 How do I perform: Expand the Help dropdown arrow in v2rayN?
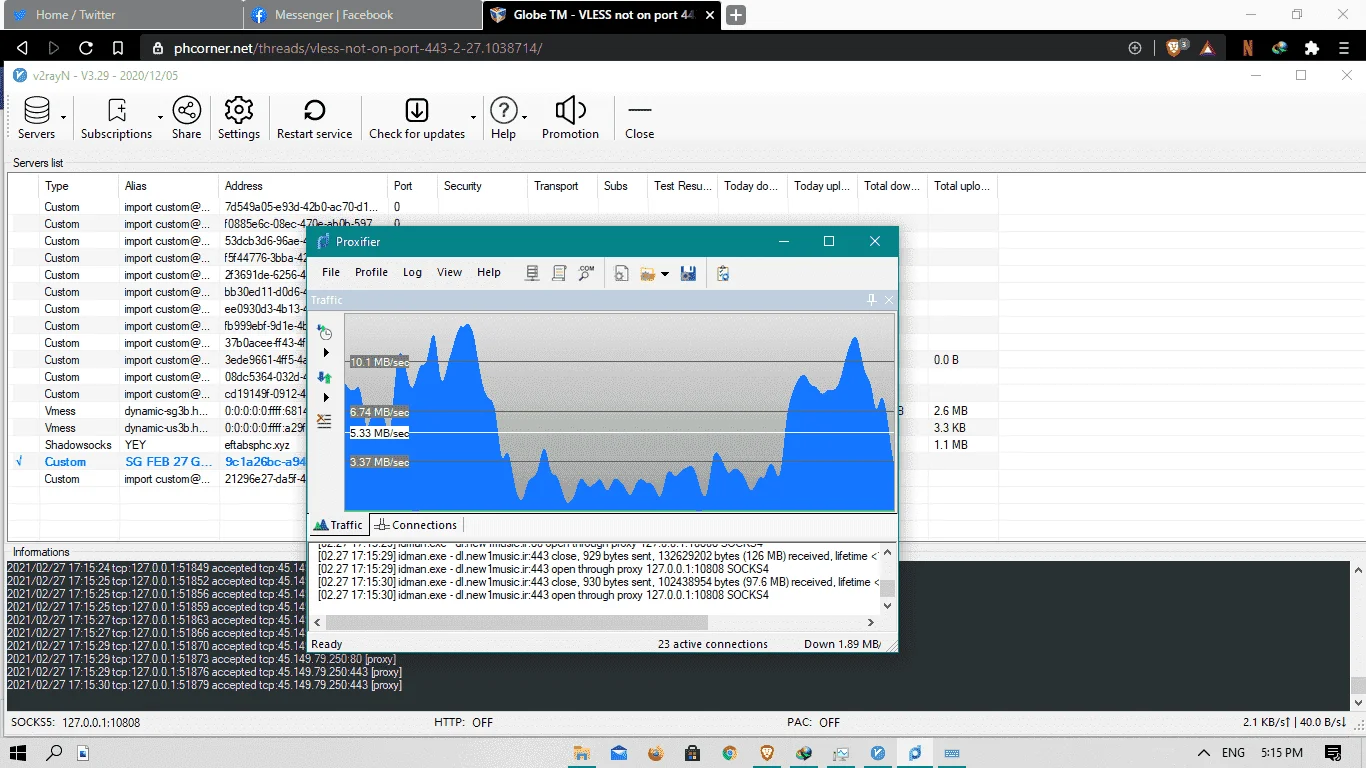(524, 118)
